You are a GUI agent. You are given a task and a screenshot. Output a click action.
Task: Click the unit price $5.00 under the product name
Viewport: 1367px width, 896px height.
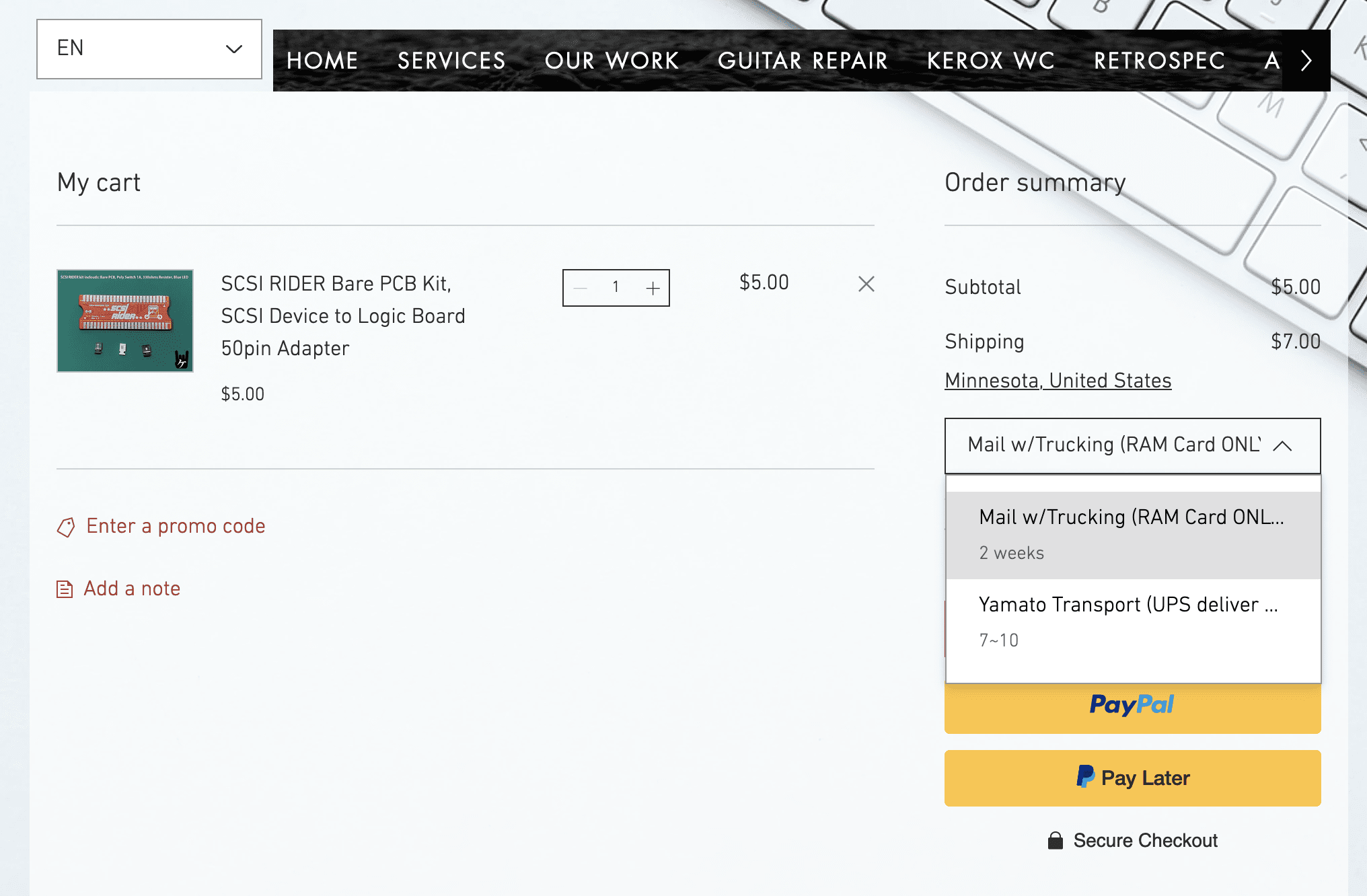click(243, 394)
